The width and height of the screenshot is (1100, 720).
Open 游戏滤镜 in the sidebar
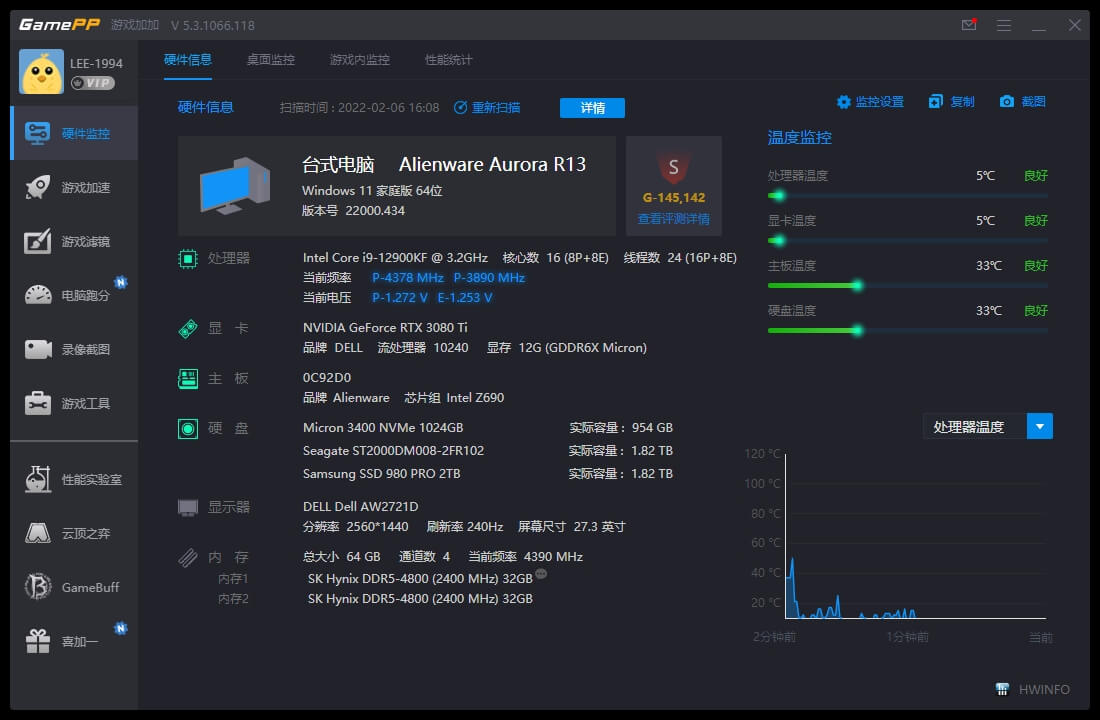[74, 241]
